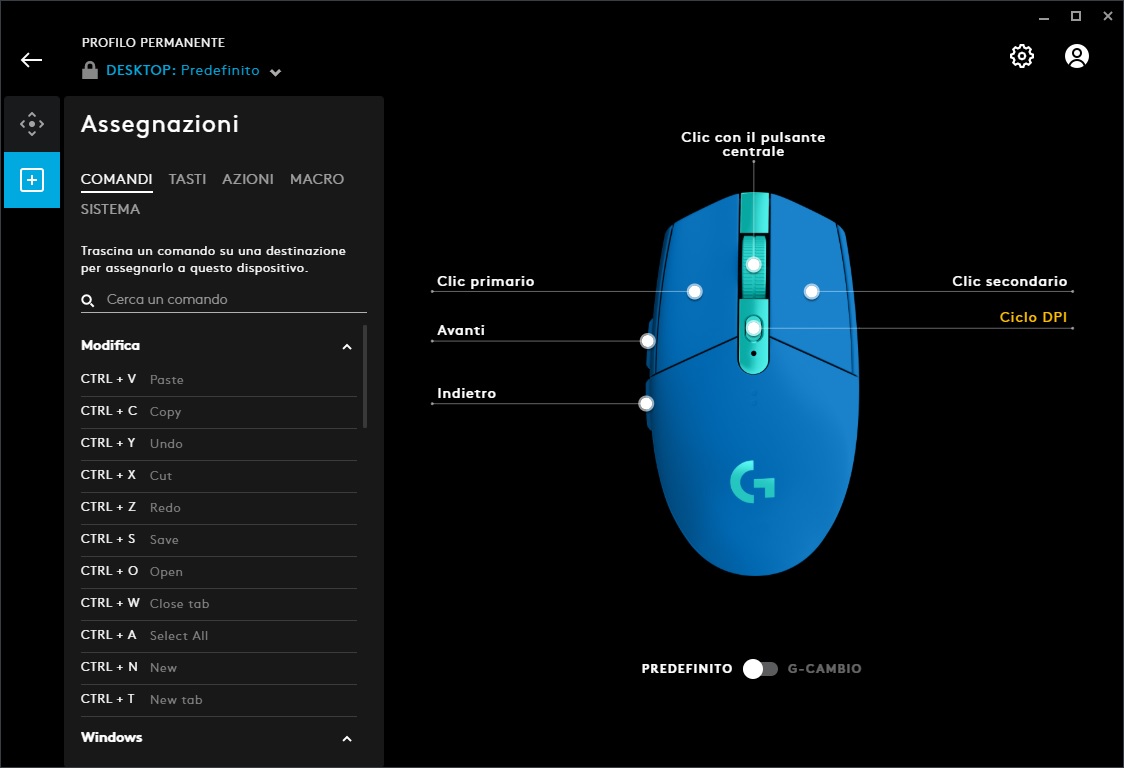Open the user account icon

click(x=1076, y=56)
